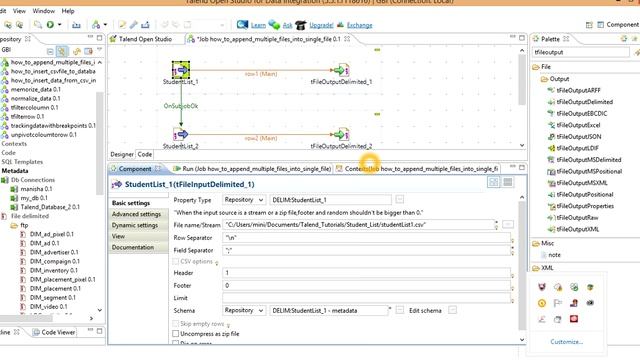Switch to the Code view tab
Image resolution: width=640 pixels, height=360 pixels.
click(144, 154)
